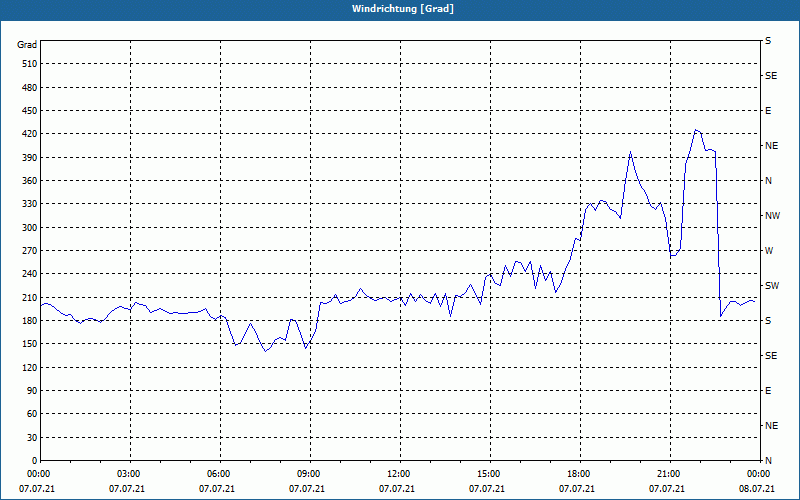
Task: Choose the 240 y-axis value
Action: coord(30,274)
